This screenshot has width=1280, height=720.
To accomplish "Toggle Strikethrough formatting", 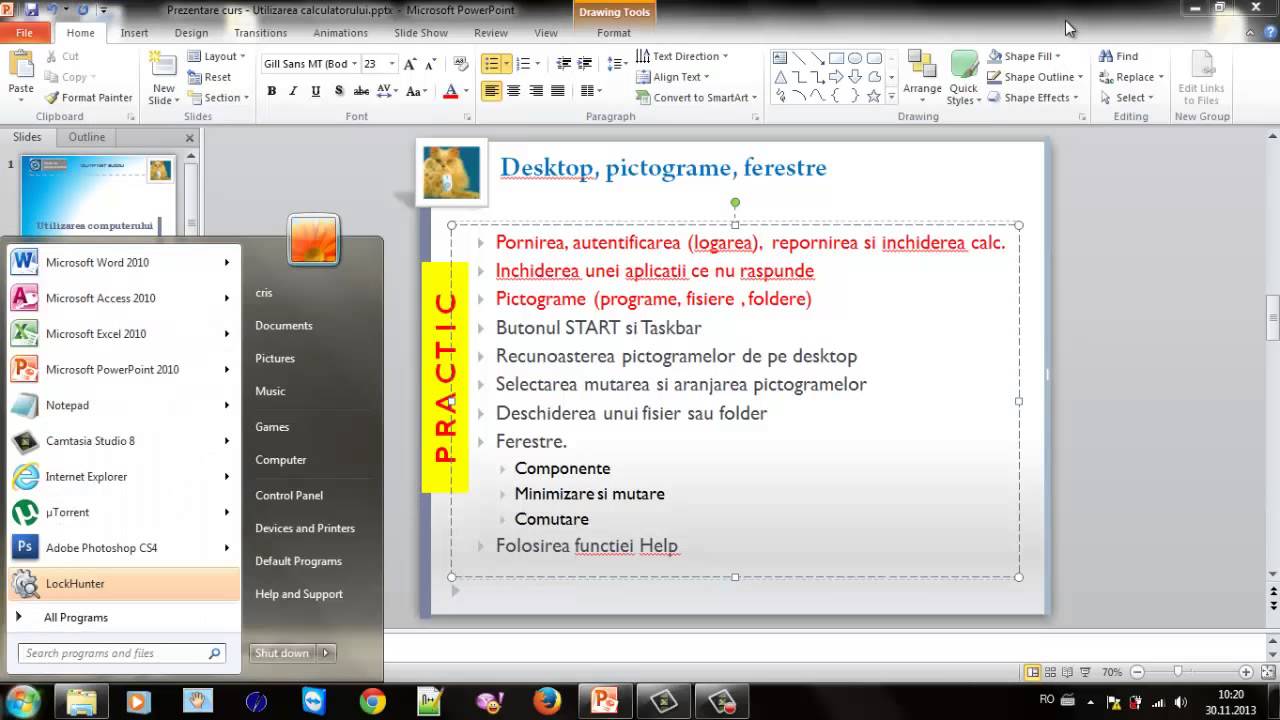I will pyautogui.click(x=362, y=91).
